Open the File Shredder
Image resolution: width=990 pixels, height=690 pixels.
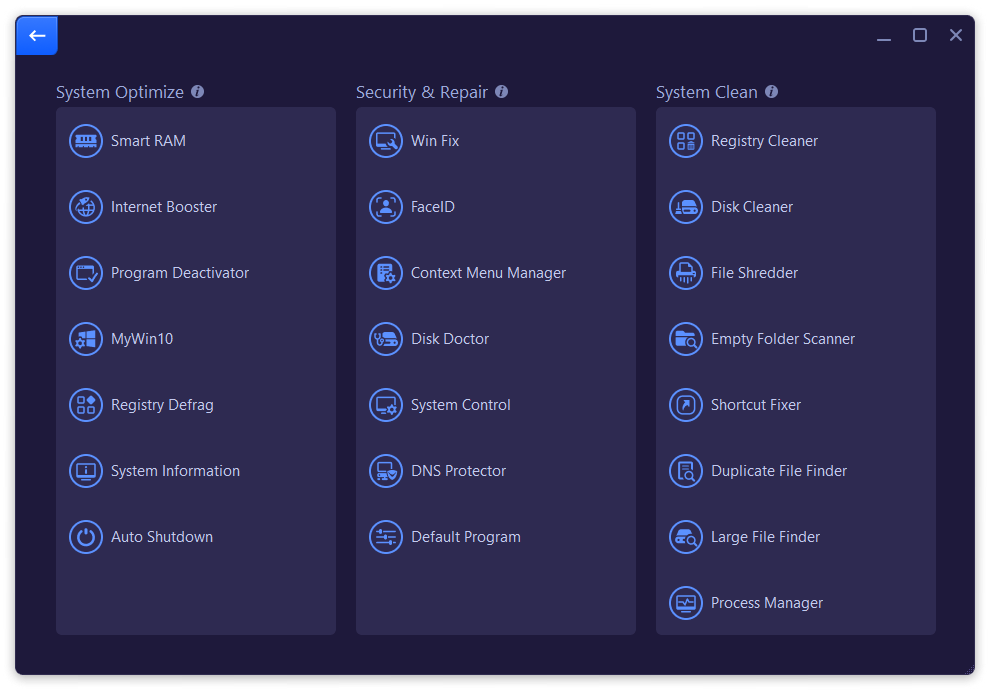tap(754, 273)
